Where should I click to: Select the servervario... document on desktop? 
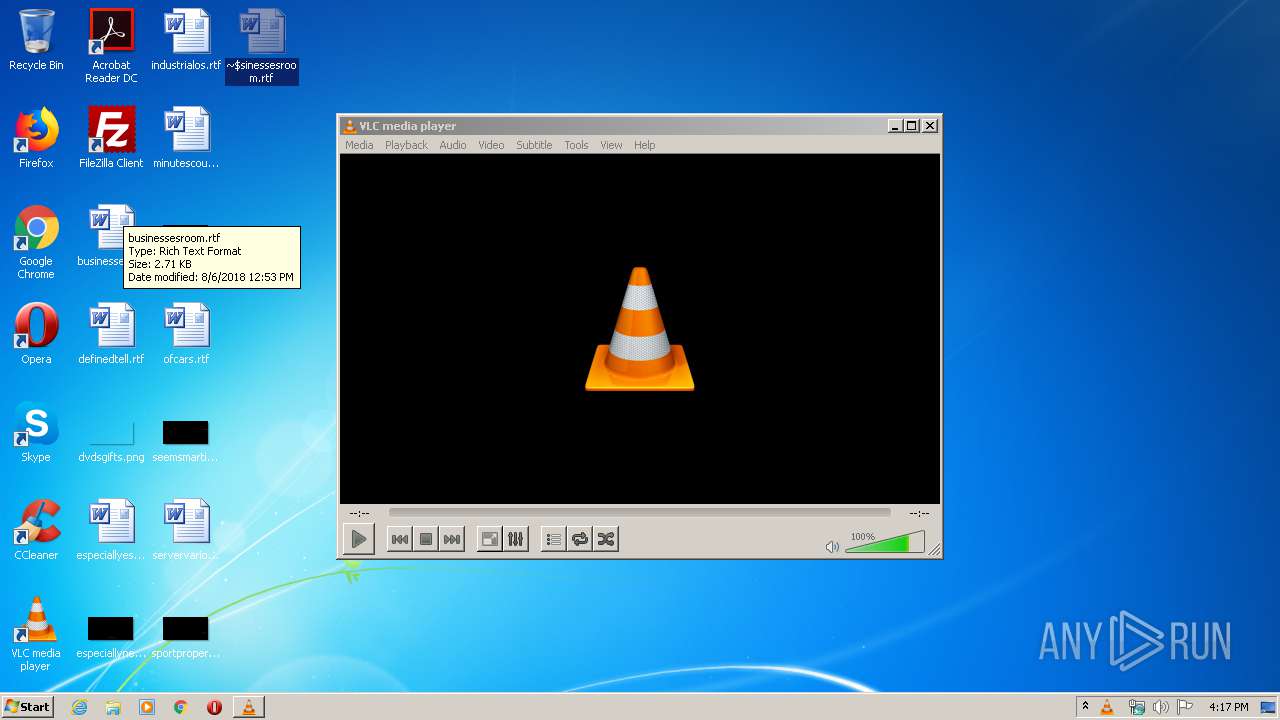coord(186,530)
